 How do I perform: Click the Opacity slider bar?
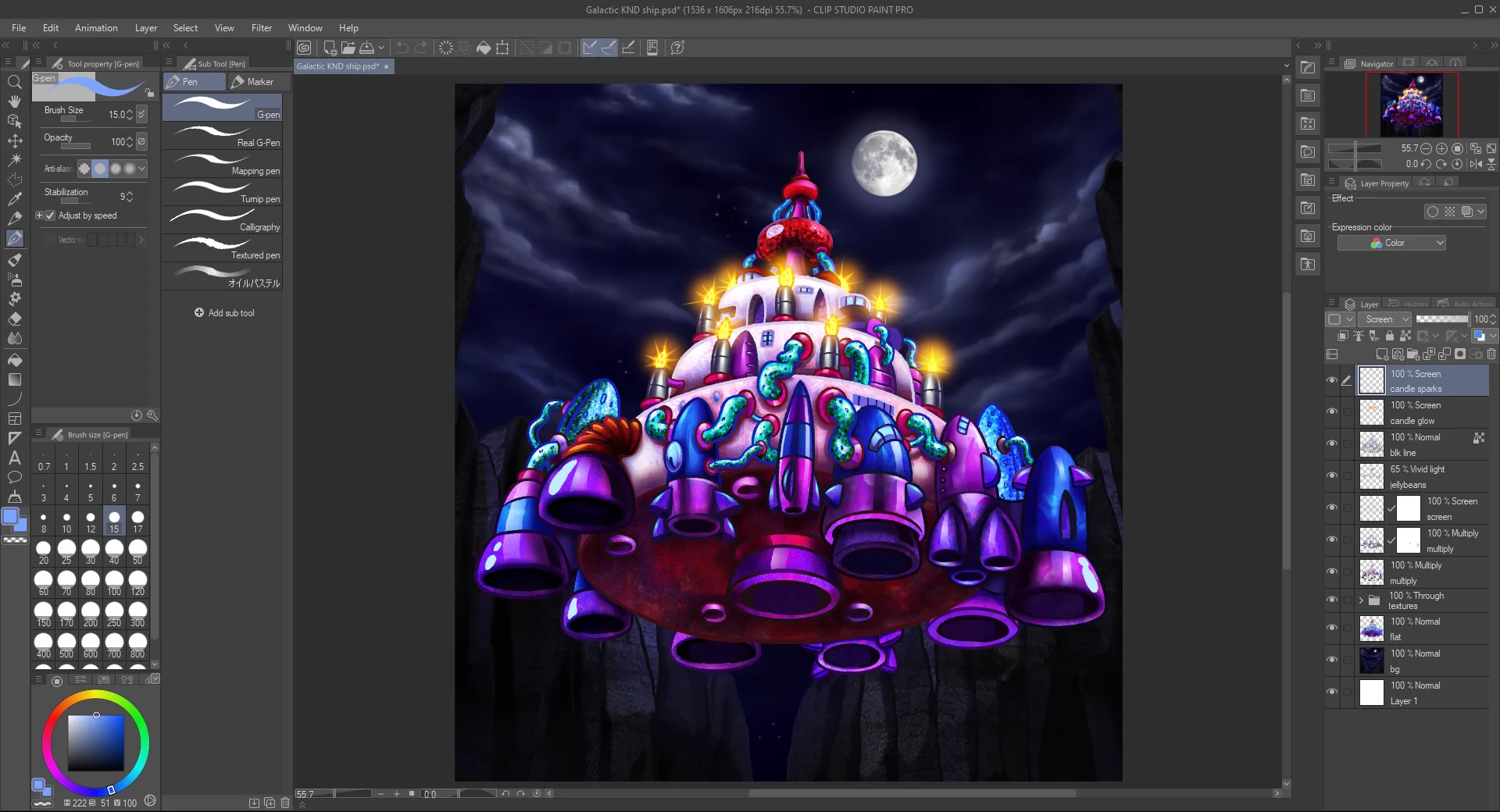(x=76, y=147)
